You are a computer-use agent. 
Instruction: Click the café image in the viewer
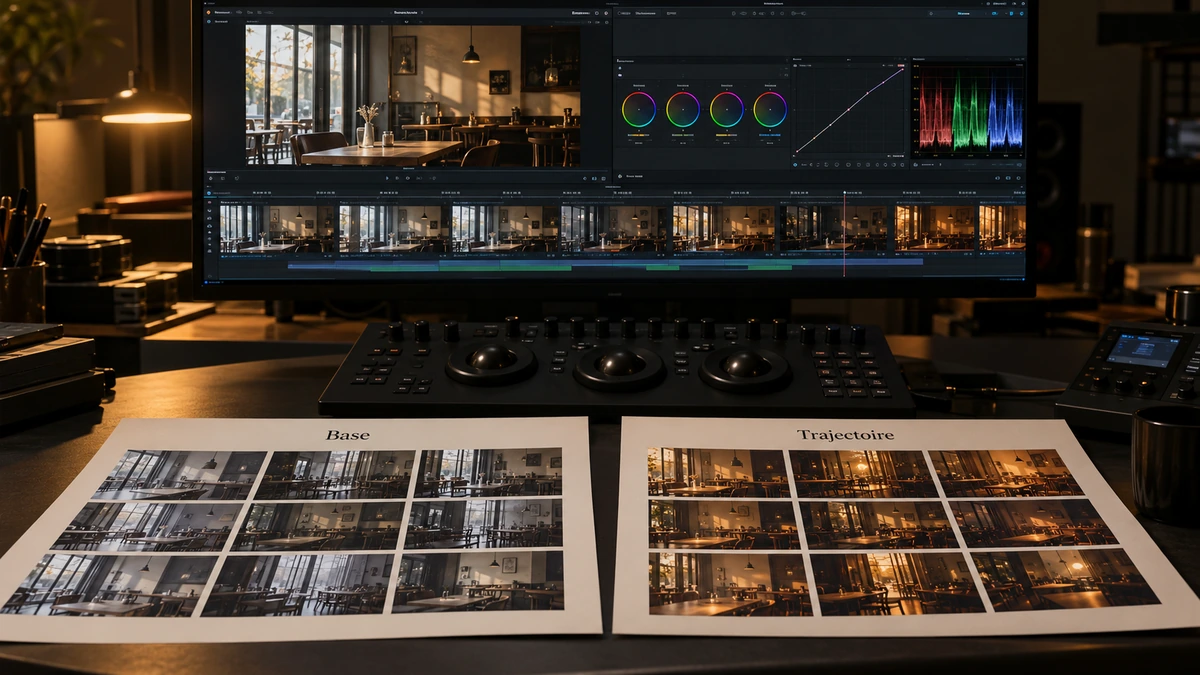[413, 95]
